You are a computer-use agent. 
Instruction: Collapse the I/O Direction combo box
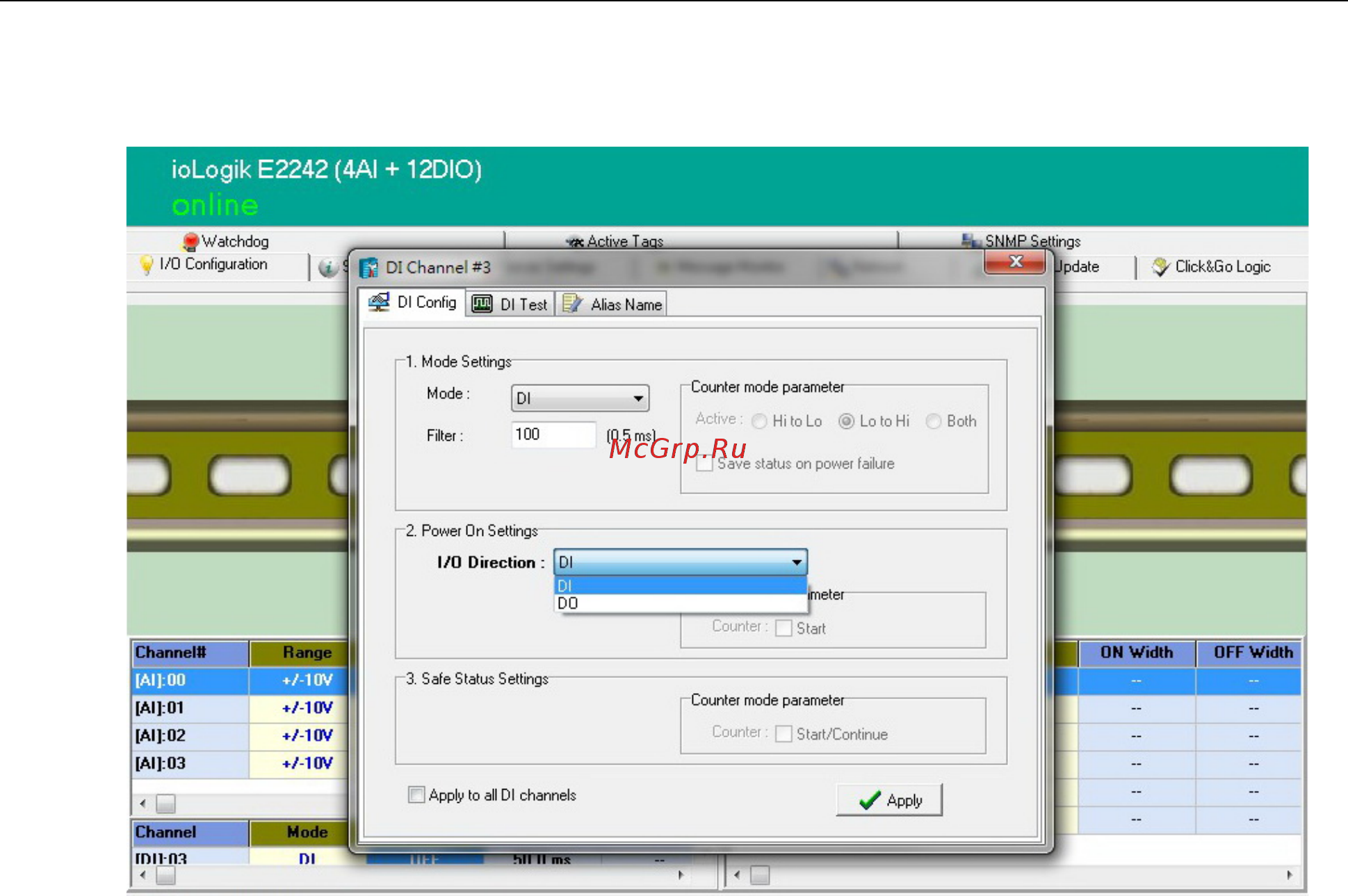point(797,562)
